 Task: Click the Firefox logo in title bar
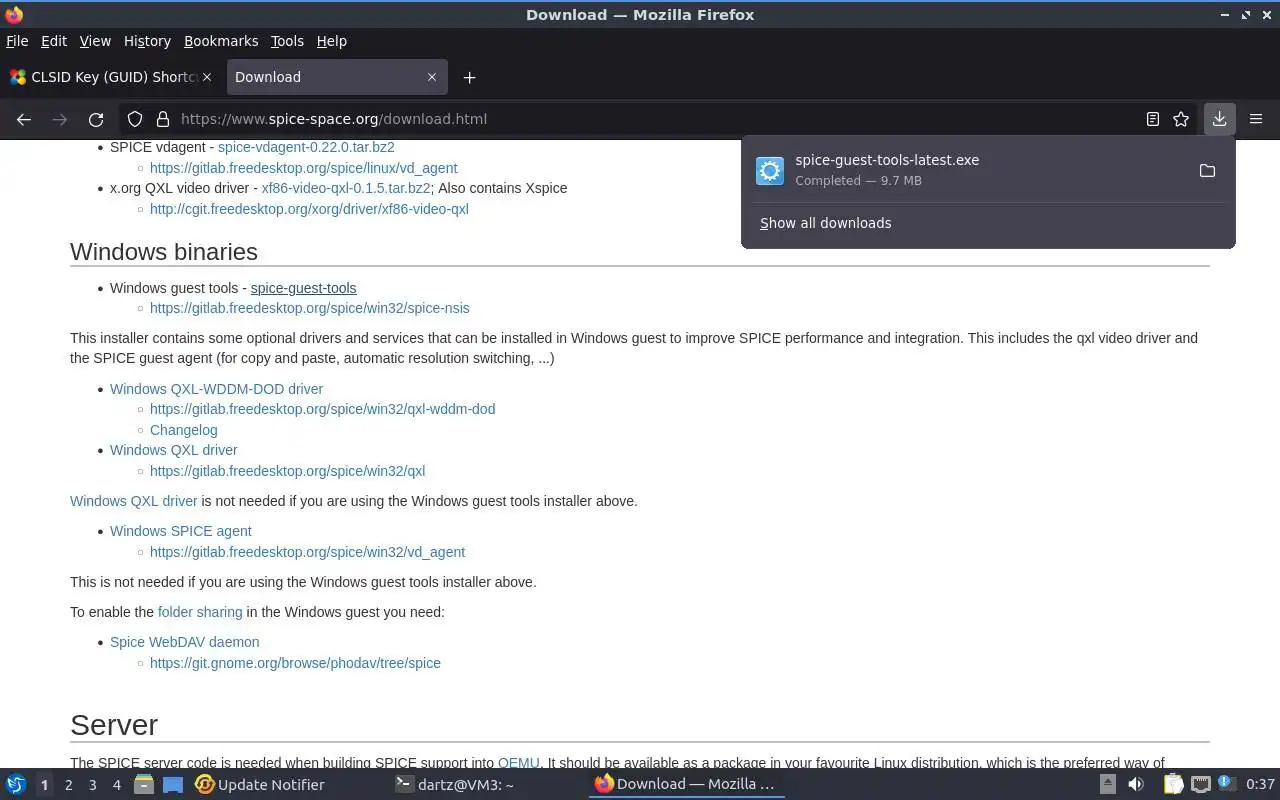click(14, 14)
